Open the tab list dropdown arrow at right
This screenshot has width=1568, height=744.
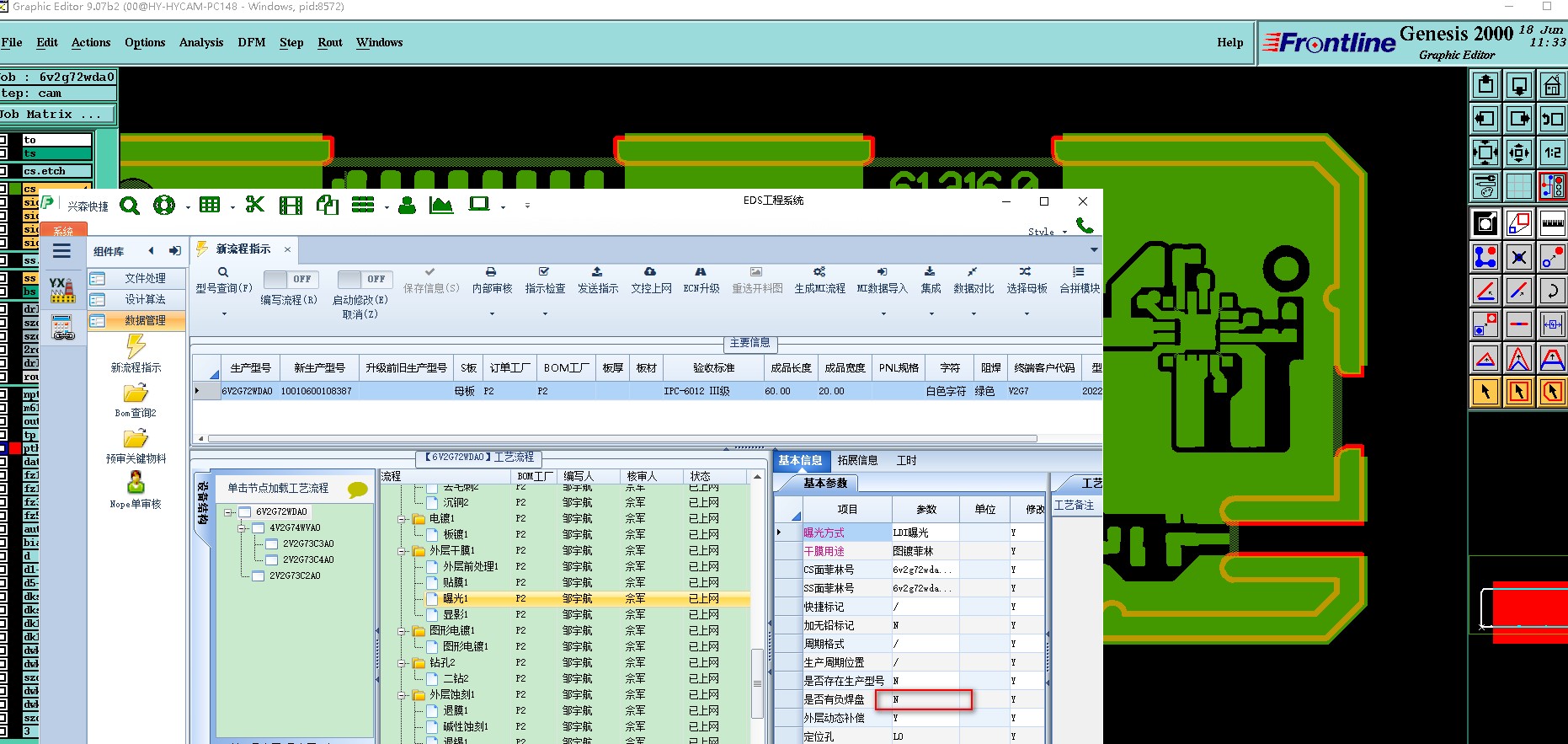click(x=1094, y=249)
